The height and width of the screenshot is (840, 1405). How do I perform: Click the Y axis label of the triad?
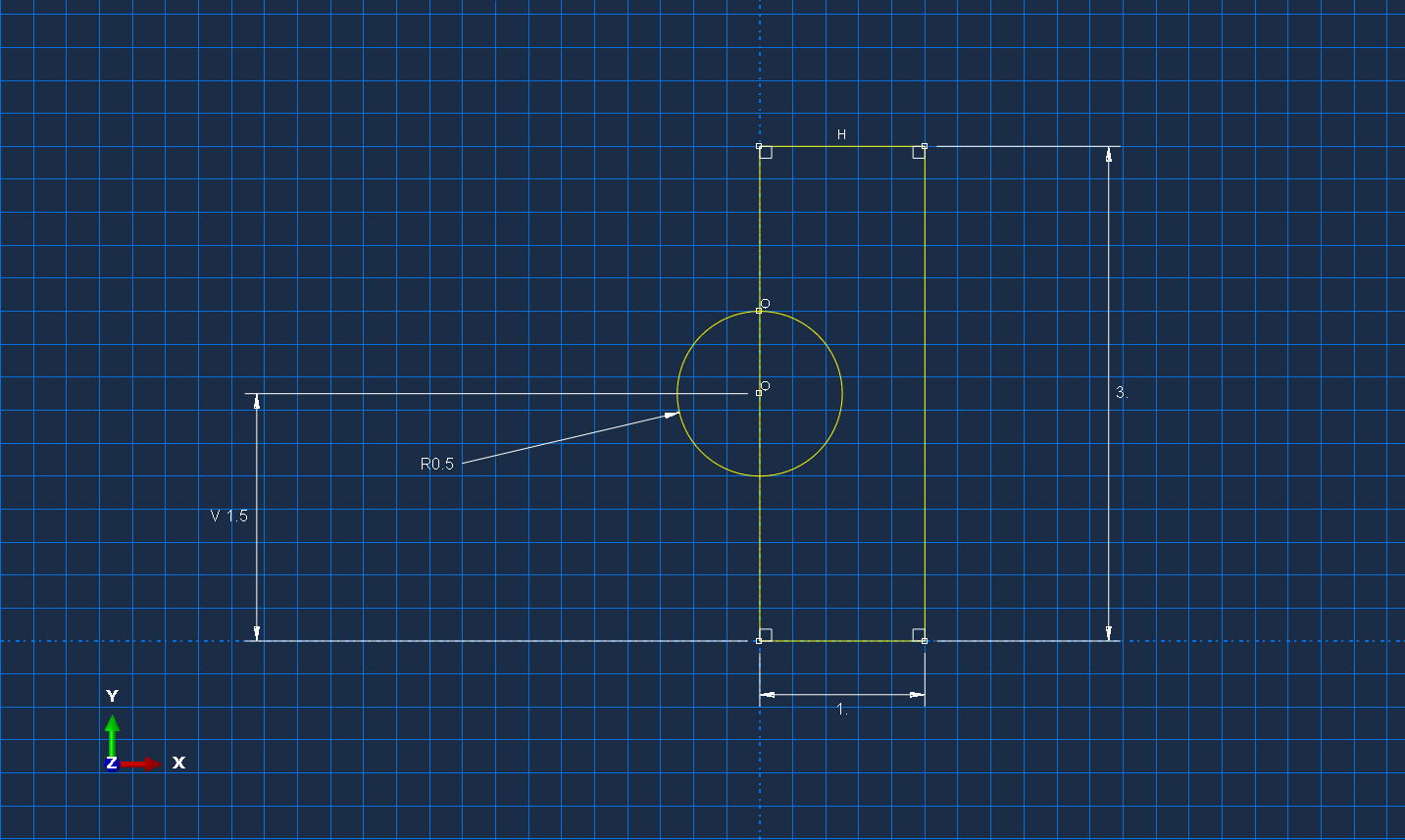(x=112, y=696)
